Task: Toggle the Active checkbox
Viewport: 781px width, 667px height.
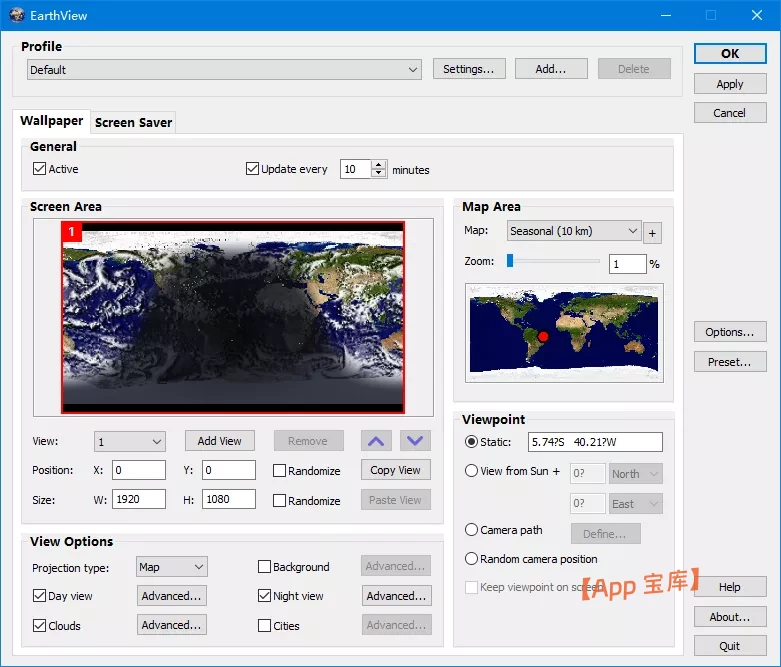Action: point(40,169)
